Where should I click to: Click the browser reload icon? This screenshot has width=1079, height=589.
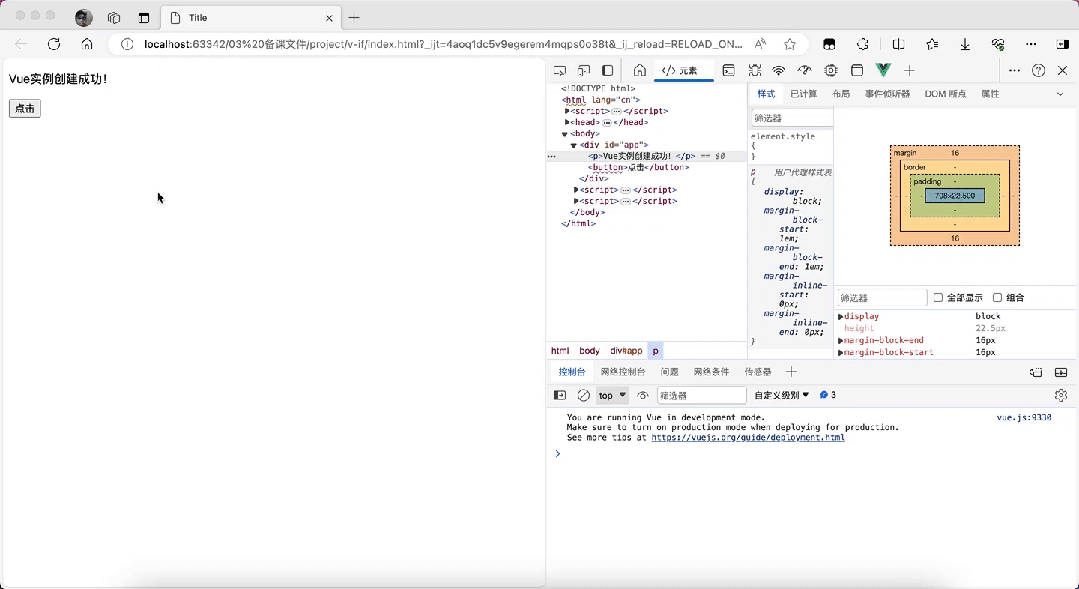(54, 44)
